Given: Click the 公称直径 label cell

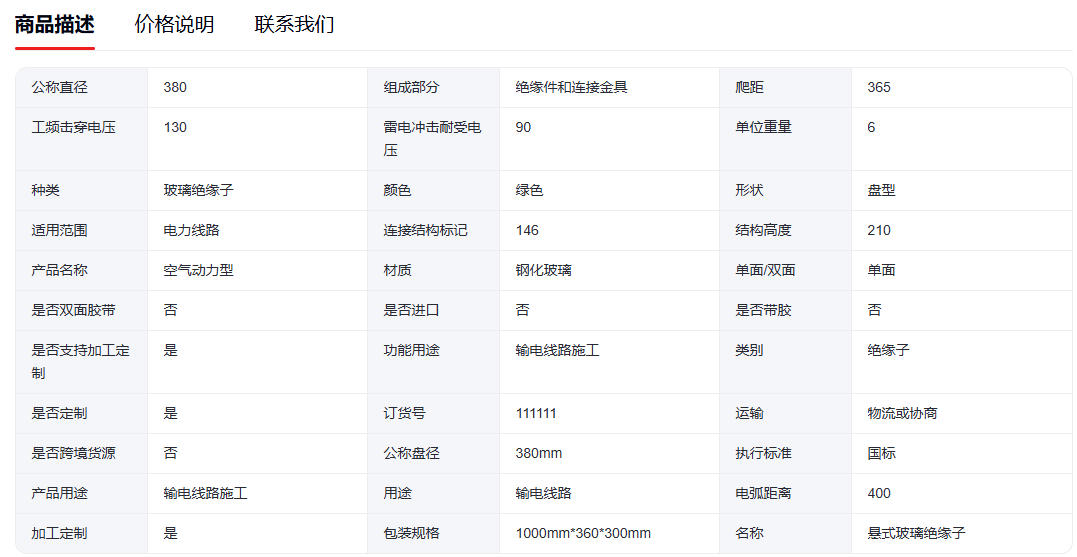Looking at the screenshot, I should (x=60, y=87).
